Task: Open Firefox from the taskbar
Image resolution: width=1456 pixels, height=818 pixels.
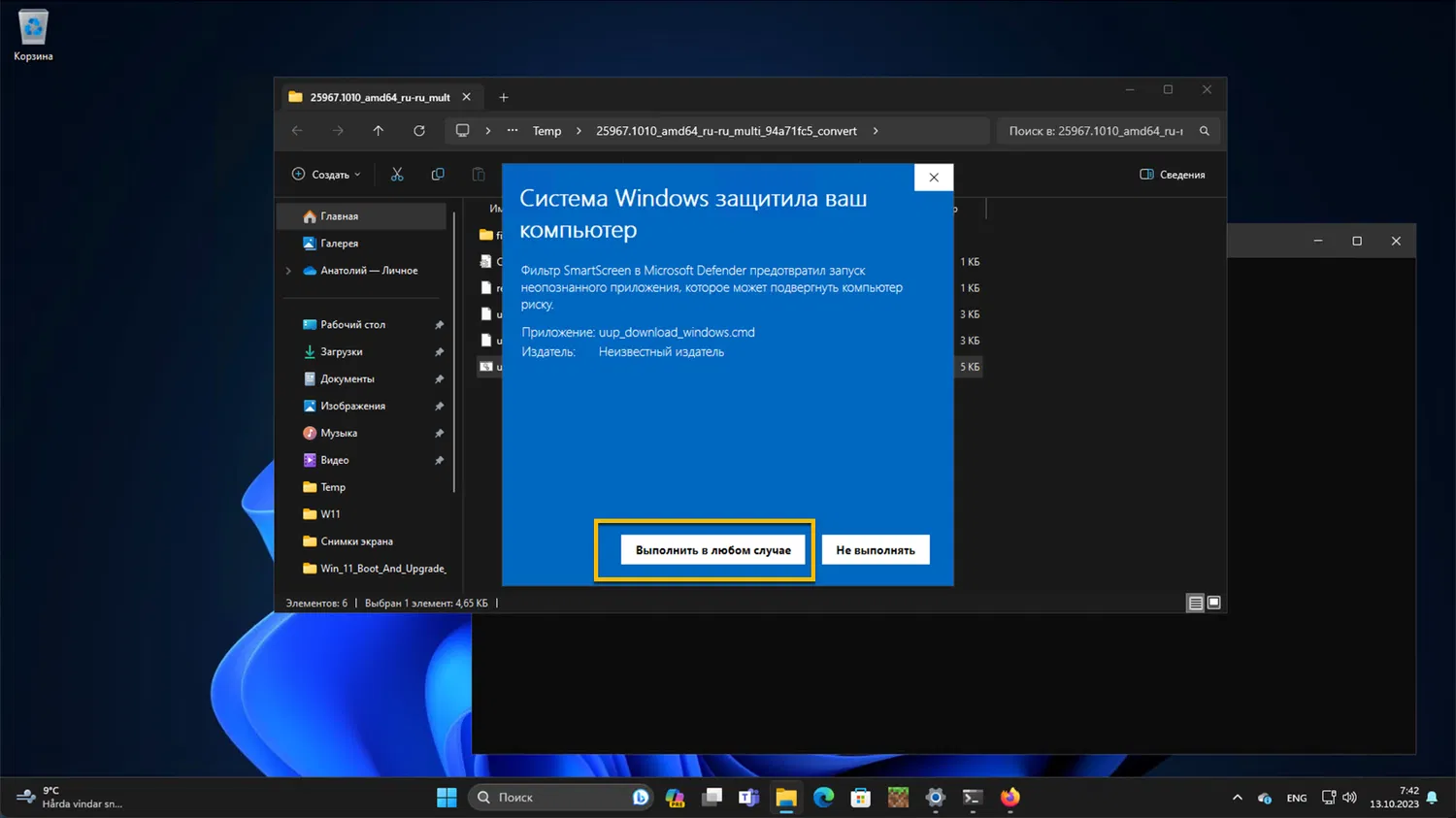Action: (x=1009, y=798)
